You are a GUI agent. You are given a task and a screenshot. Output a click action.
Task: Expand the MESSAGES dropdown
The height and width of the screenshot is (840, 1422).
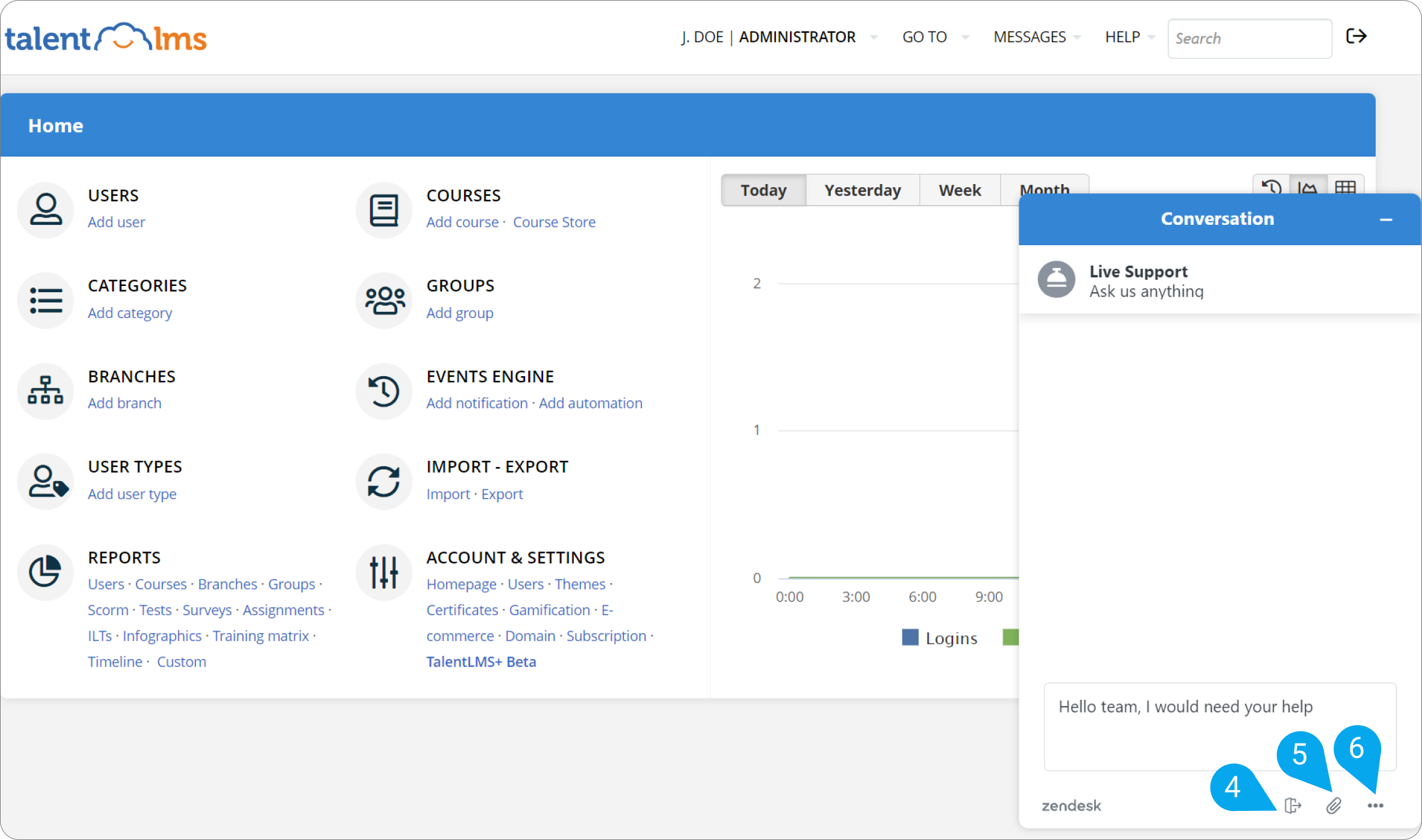[1037, 37]
